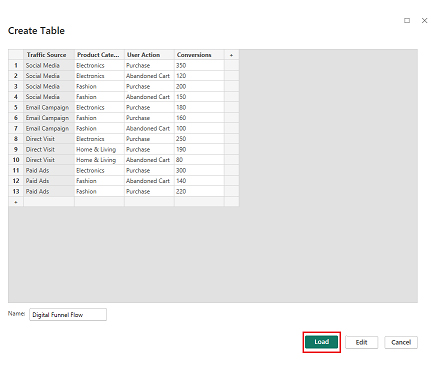Select row 10 header

click(16, 160)
